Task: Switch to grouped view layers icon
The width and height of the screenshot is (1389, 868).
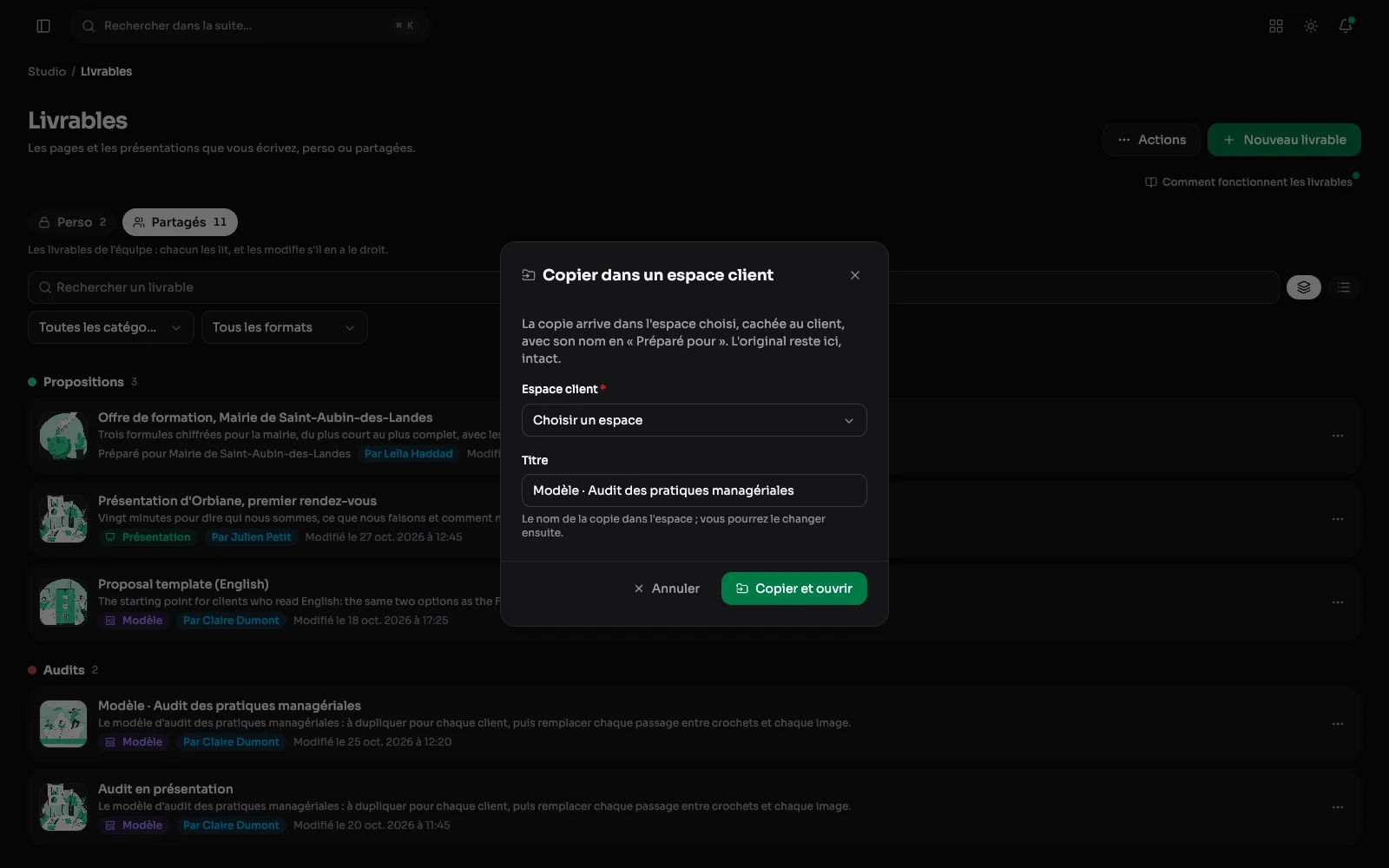Action: tap(1304, 287)
